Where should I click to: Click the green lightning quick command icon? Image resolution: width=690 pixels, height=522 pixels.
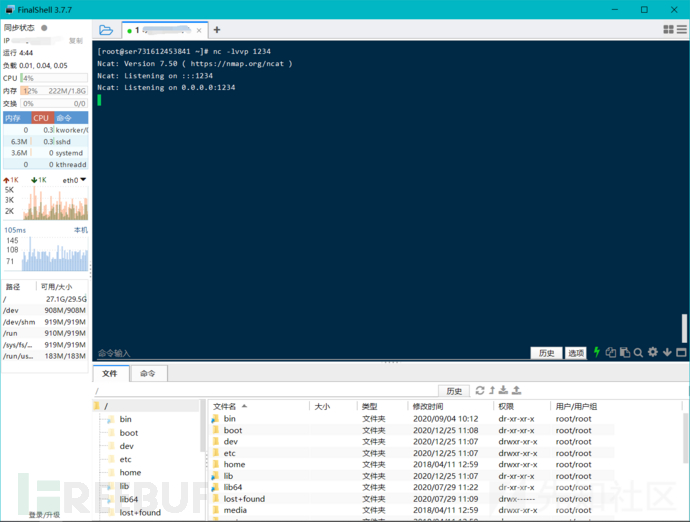click(597, 352)
